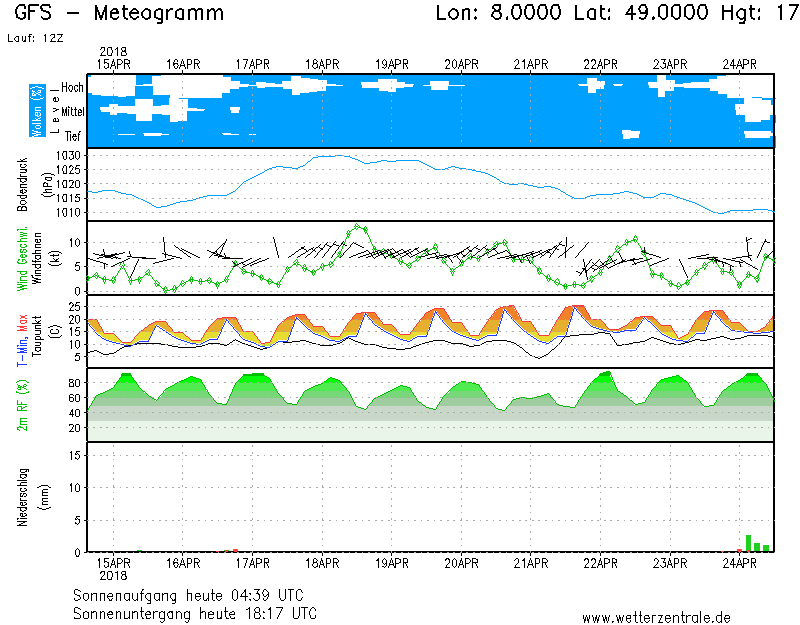
Task: Select the "1015" pressure axis value
Action: pyautogui.click(x=68, y=198)
